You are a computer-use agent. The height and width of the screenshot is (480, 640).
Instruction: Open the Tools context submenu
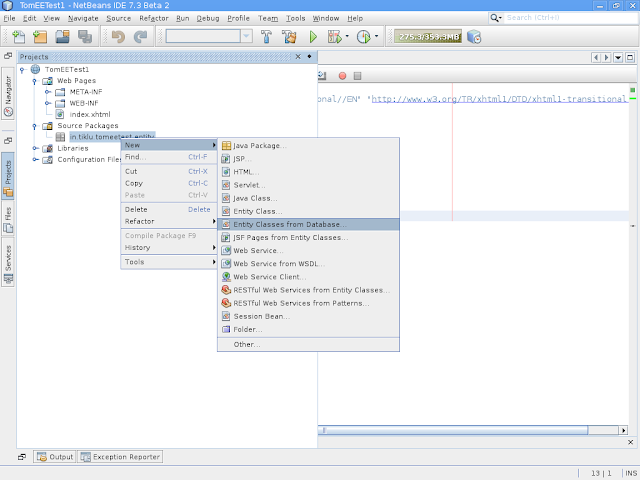tap(169, 262)
